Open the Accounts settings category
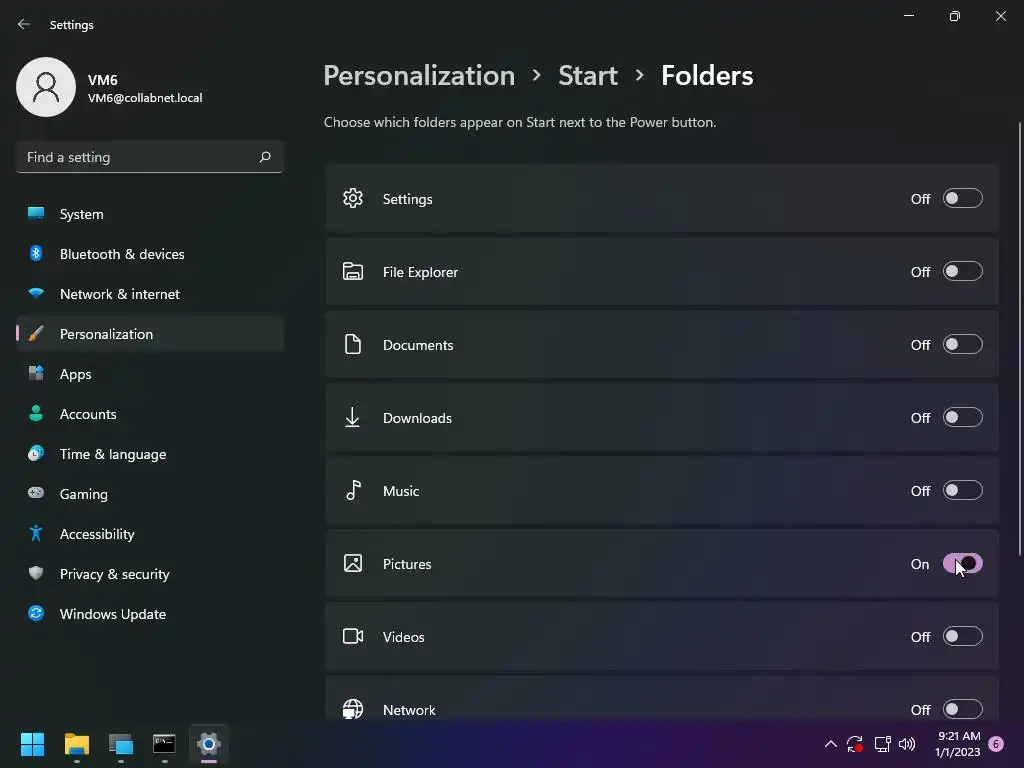Viewport: 1024px width, 768px height. tap(150, 414)
